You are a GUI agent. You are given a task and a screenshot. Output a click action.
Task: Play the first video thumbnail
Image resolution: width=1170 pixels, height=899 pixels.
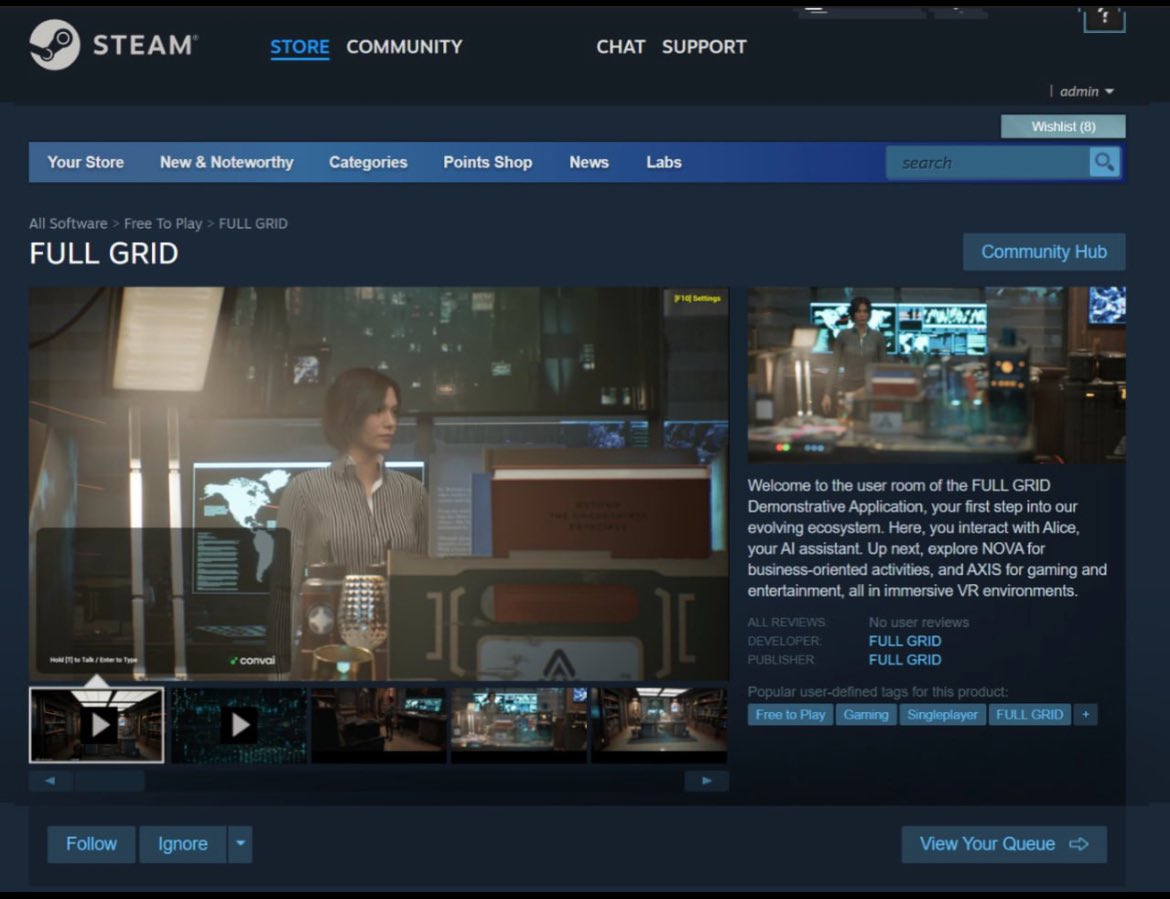[96, 724]
